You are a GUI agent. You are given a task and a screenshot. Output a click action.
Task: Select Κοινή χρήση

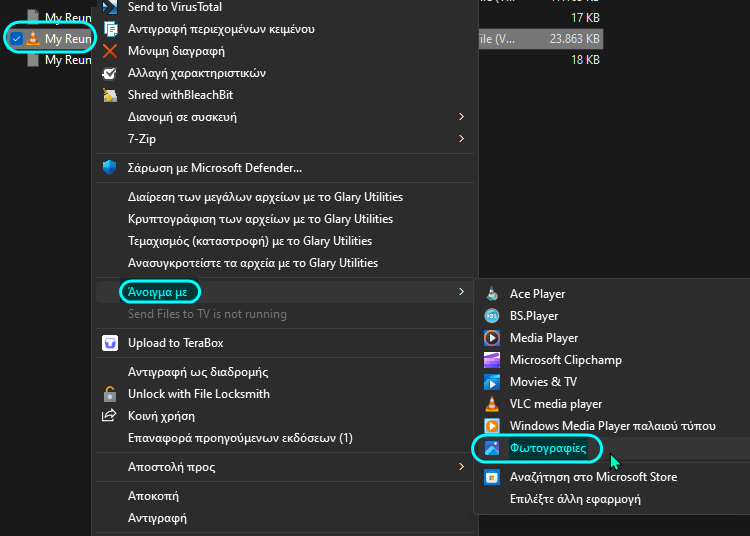click(285, 416)
